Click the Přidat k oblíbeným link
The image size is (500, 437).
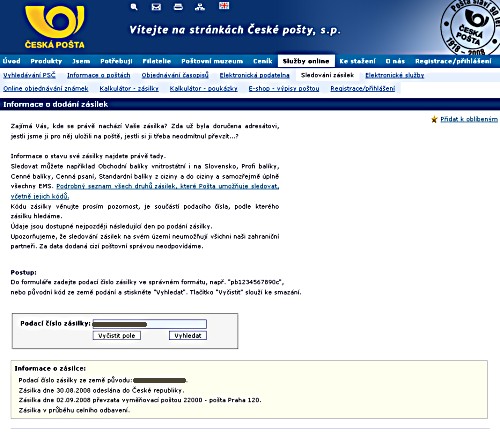(469, 119)
